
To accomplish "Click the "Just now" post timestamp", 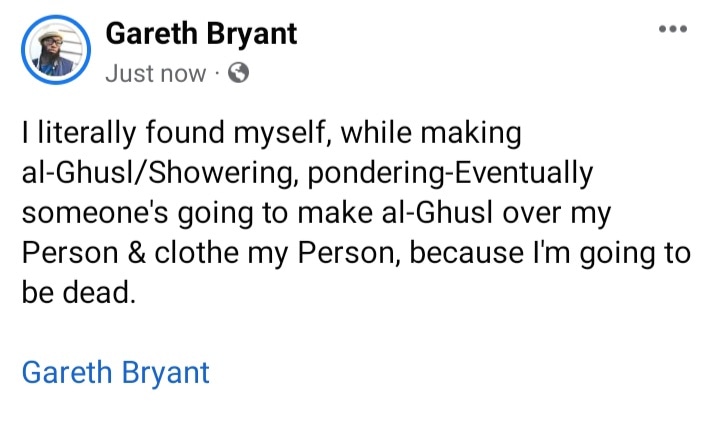I will [x=155, y=73].
